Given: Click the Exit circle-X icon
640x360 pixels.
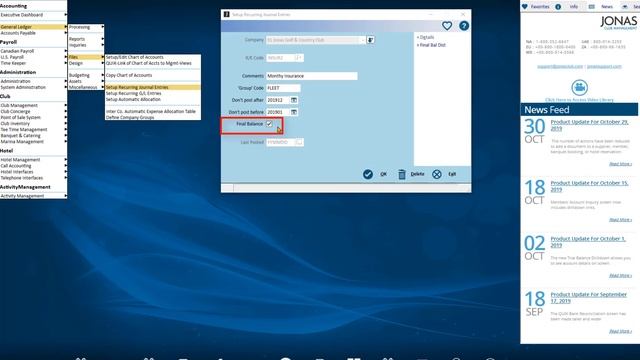Looking at the screenshot, I should coord(437,174).
